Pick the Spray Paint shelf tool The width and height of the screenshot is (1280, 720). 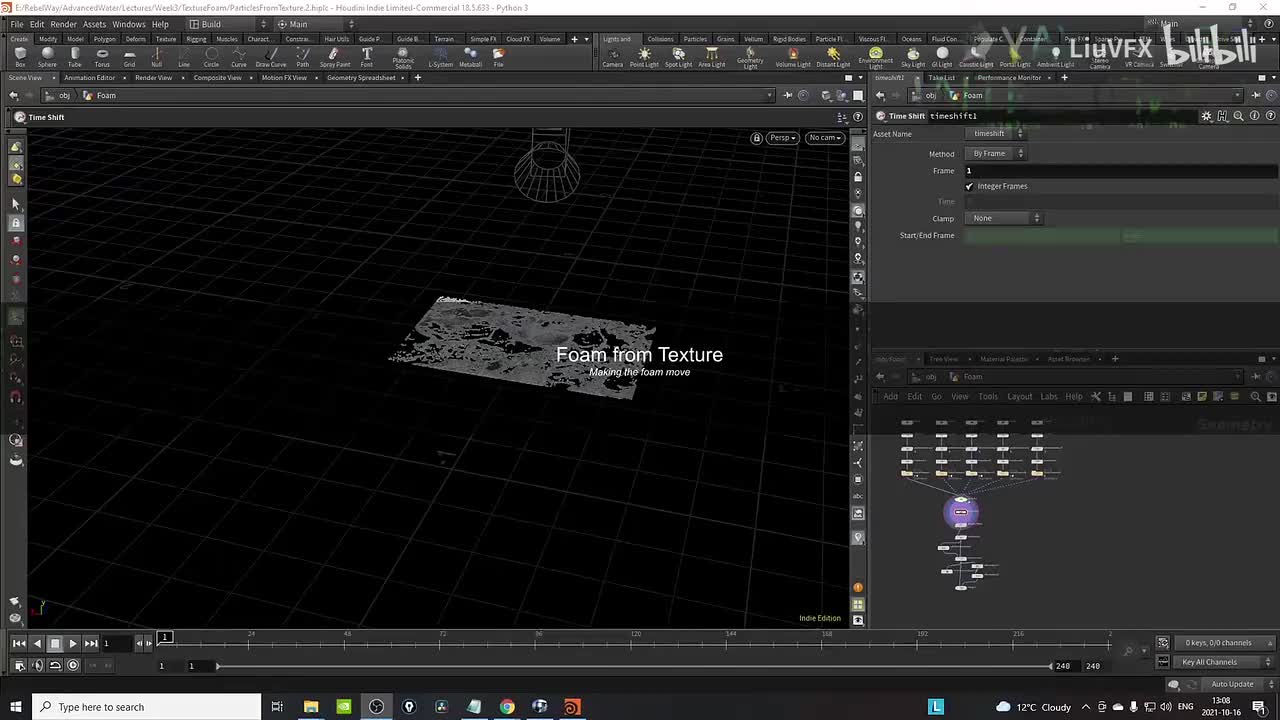334,56
